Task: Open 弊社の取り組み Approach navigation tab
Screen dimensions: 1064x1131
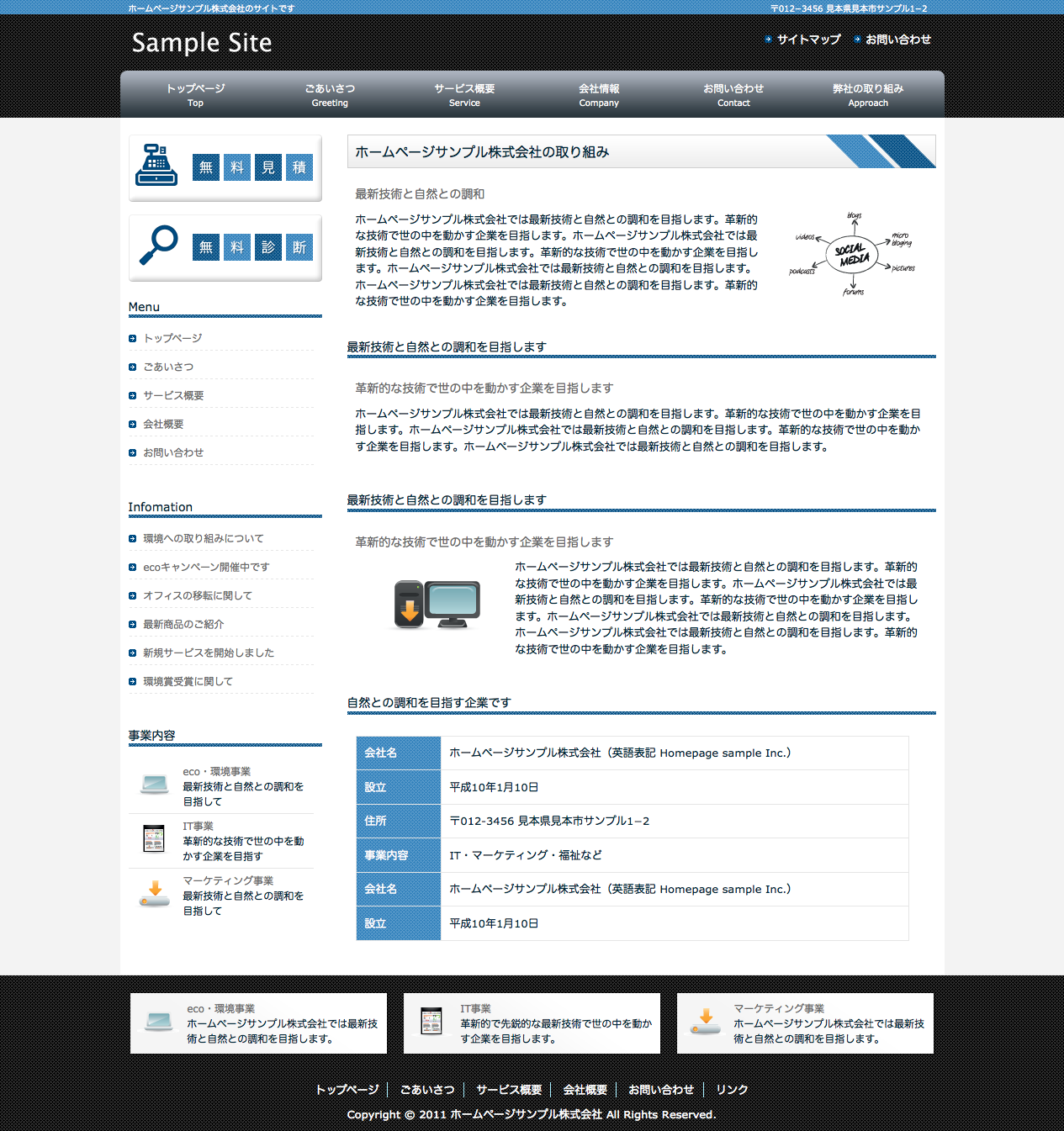Action: [x=868, y=95]
